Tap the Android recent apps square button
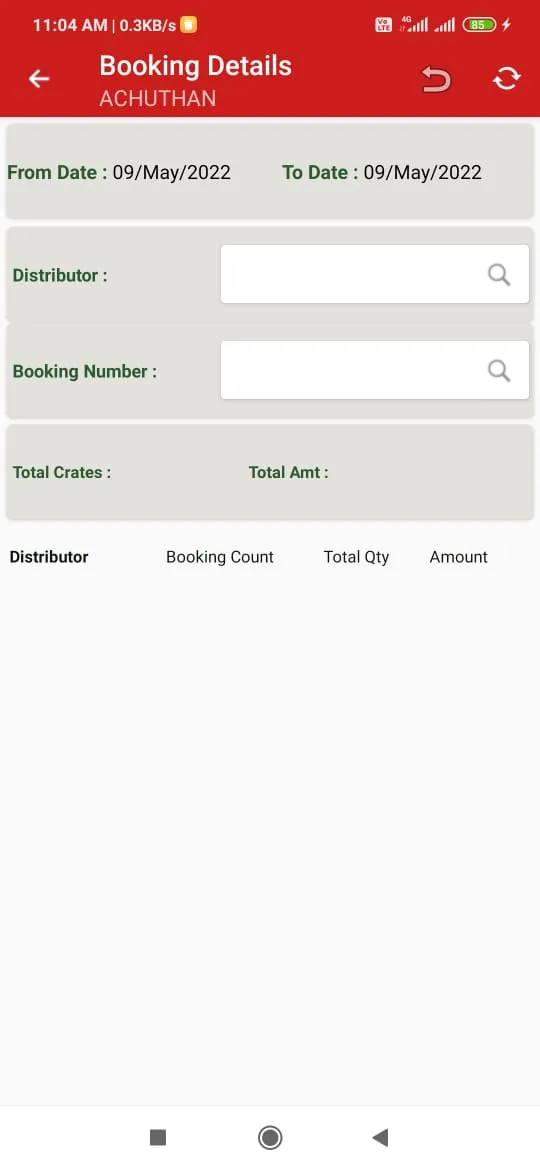The image size is (540, 1170). [157, 1137]
